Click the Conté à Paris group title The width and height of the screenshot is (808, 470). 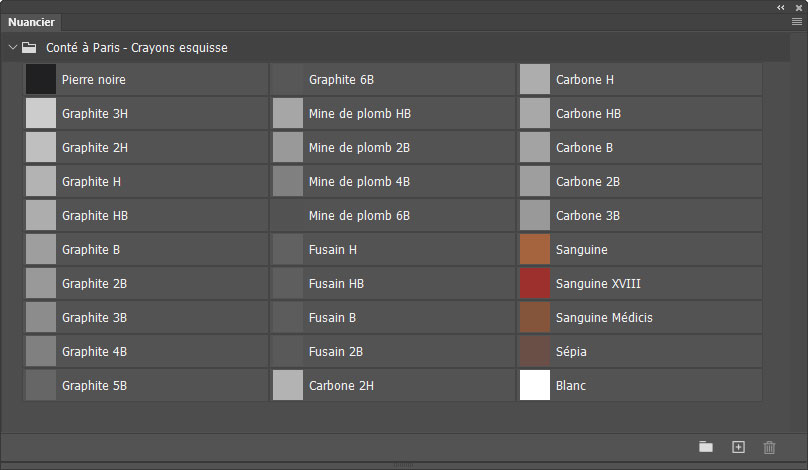click(x=137, y=47)
